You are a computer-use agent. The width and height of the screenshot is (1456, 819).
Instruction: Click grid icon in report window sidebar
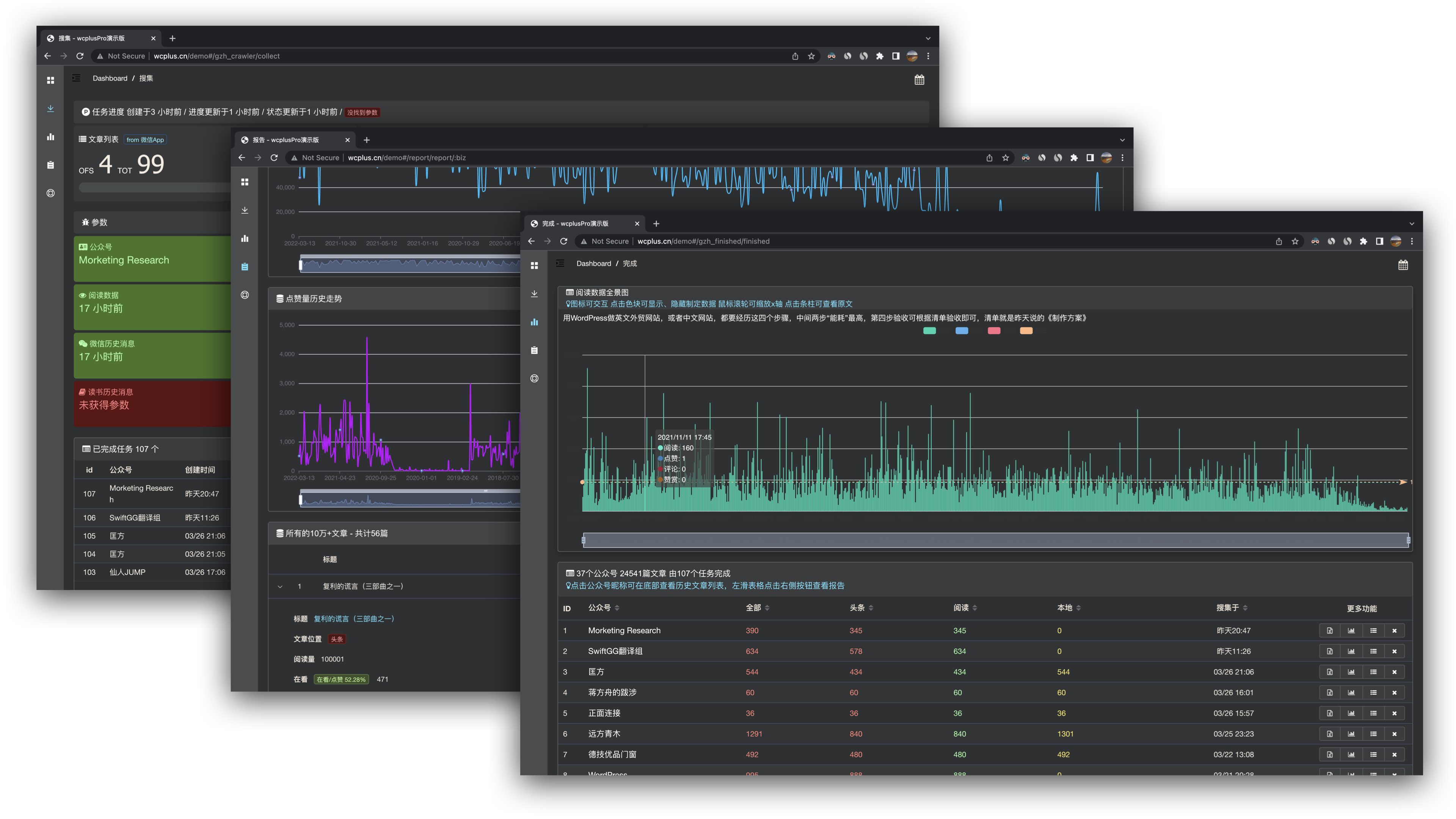pyautogui.click(x=245, y=182)
